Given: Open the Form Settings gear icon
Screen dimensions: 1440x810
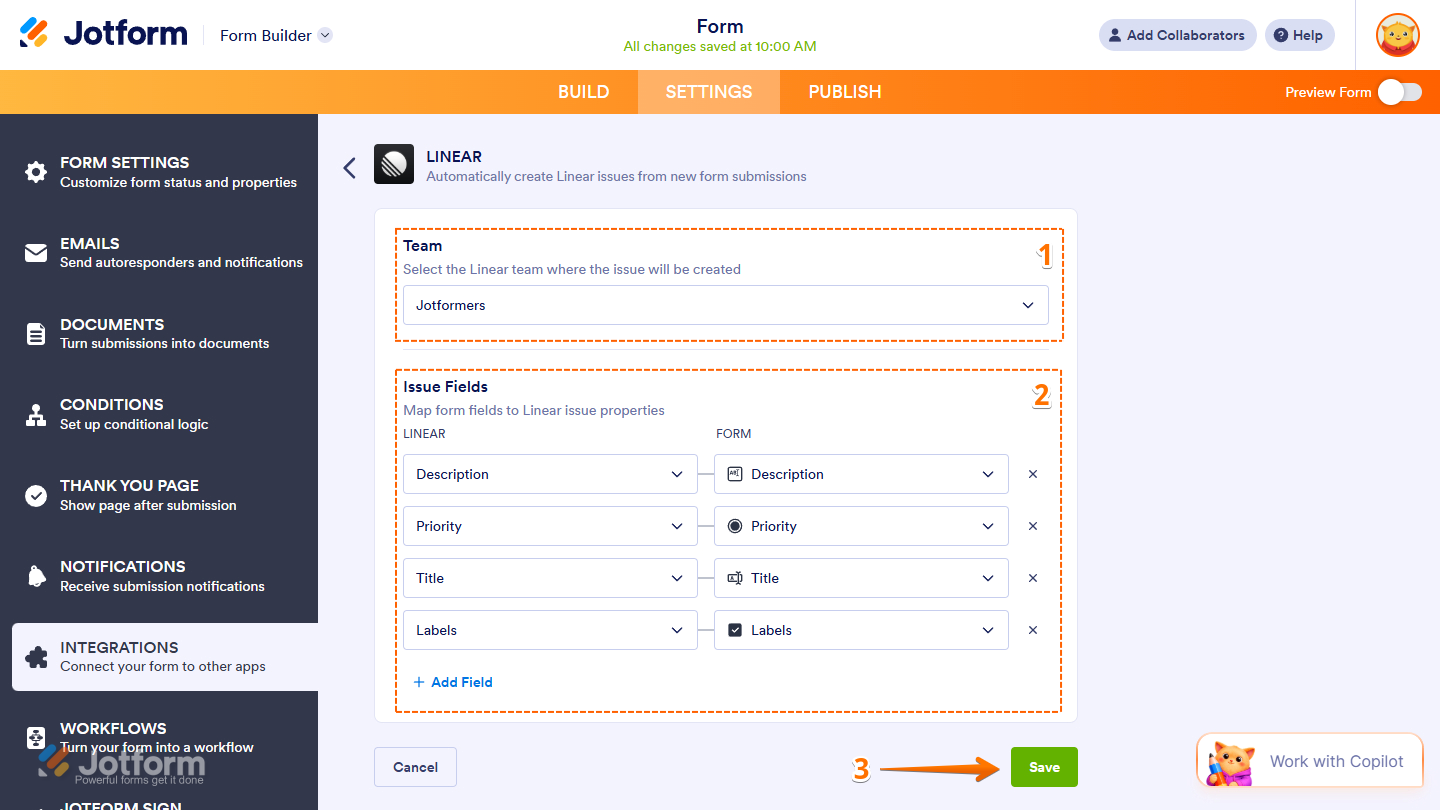Looking at the screenshot, I should click(x=35, y=172).
